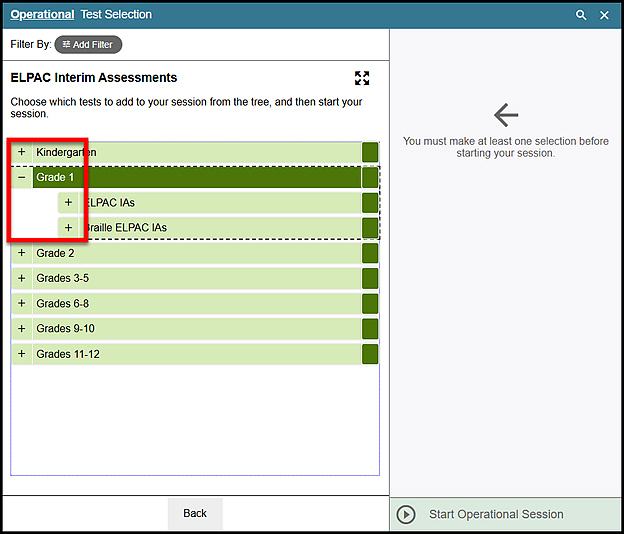624x534 pixels.
Task: Expand the test tree to full screen
Action: tap(362, 78)
